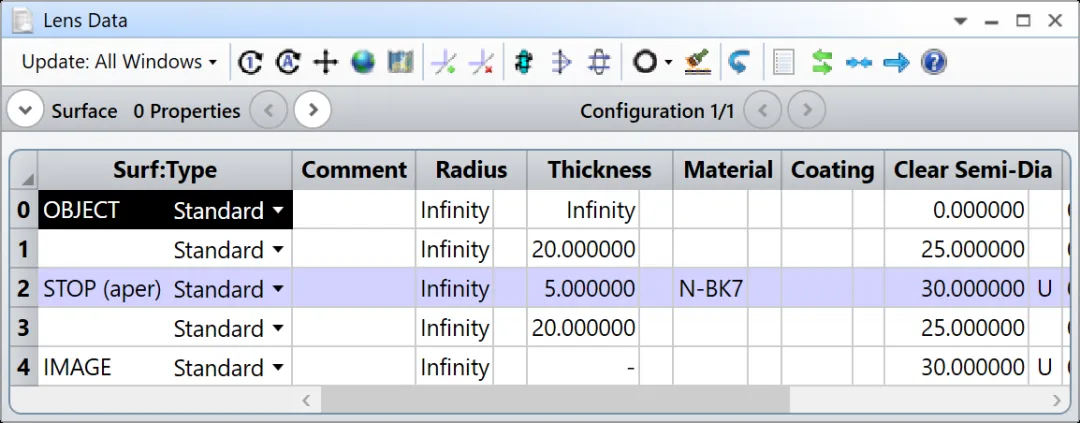Click the black crosshair icon in toolbar
The image size is (1080, 423).
pyautogui.click(x=325, y=62)
